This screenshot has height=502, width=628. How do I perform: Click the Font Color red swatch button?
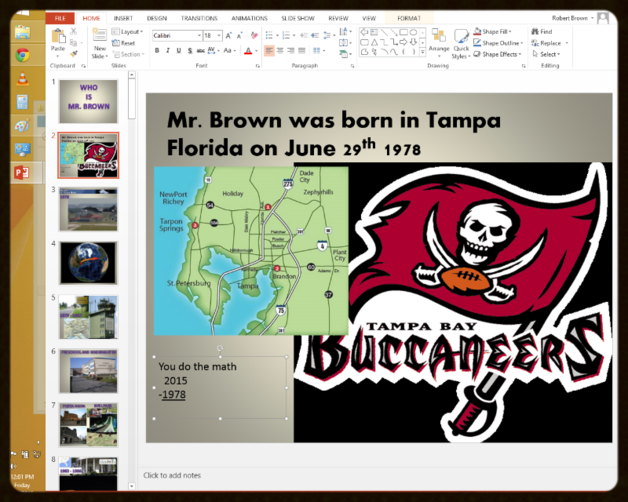[248, 51]
